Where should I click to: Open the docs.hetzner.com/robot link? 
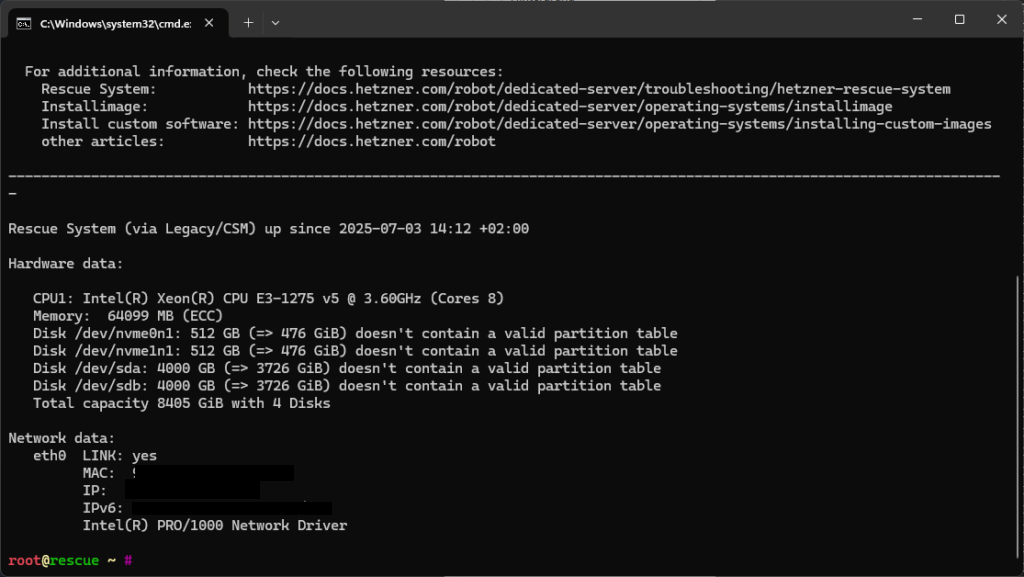point(372,142)
